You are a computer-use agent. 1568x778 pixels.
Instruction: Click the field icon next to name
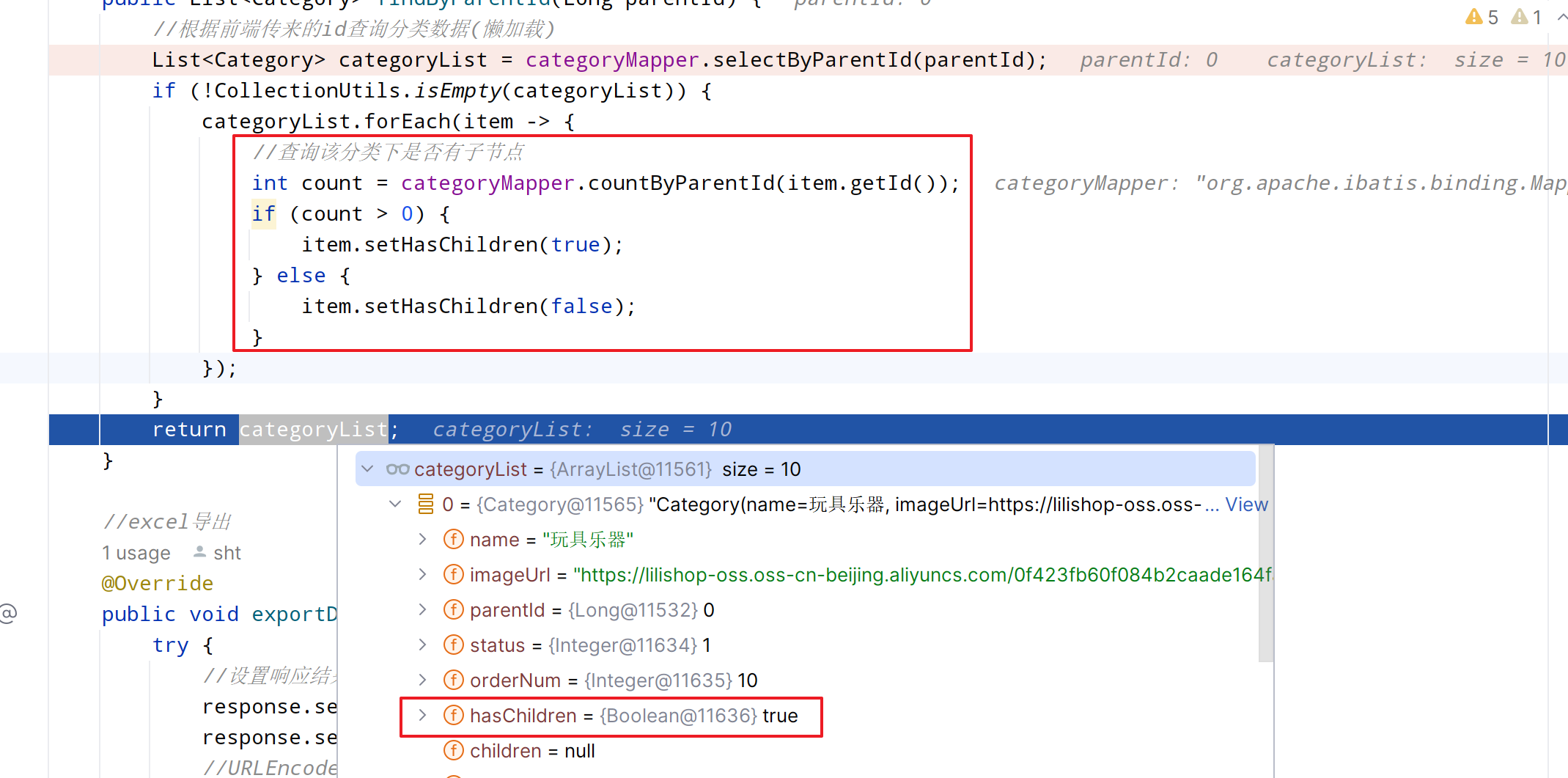coord(454,540)
